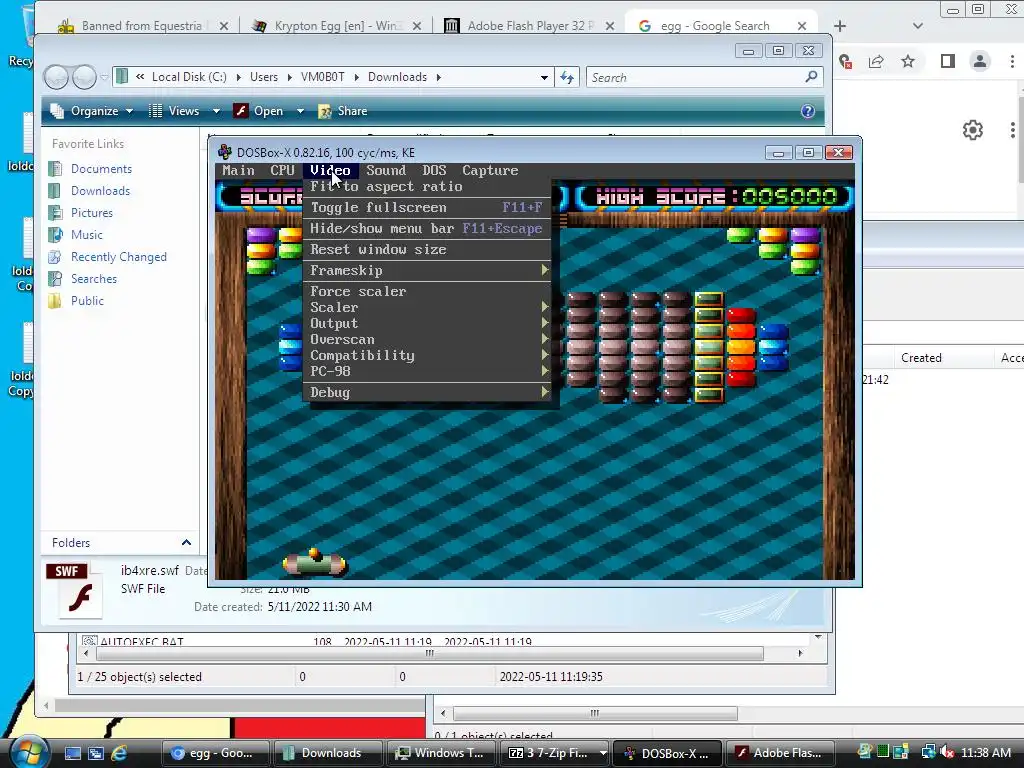This screenshot has height=768, width=1024.
Task: Click the SWF file thumbnail in details pane
Action: coord(76,591)
